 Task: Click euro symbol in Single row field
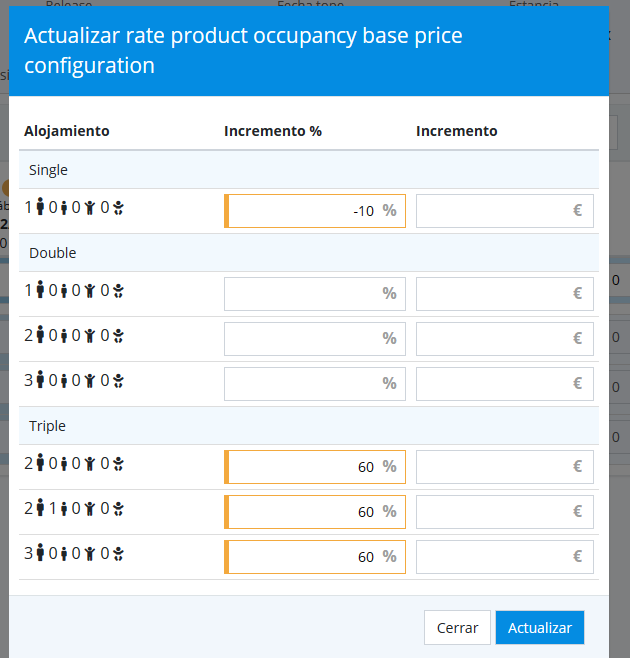tap(577, 211)
